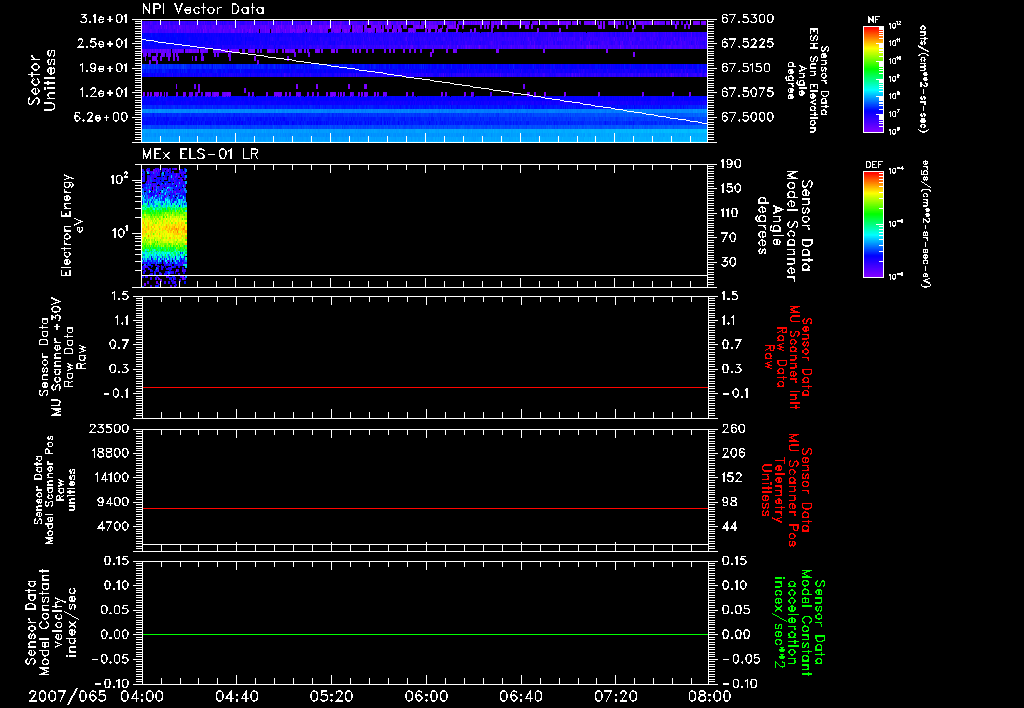Click the 30 scanner angle tick

[x=728, y=262]
